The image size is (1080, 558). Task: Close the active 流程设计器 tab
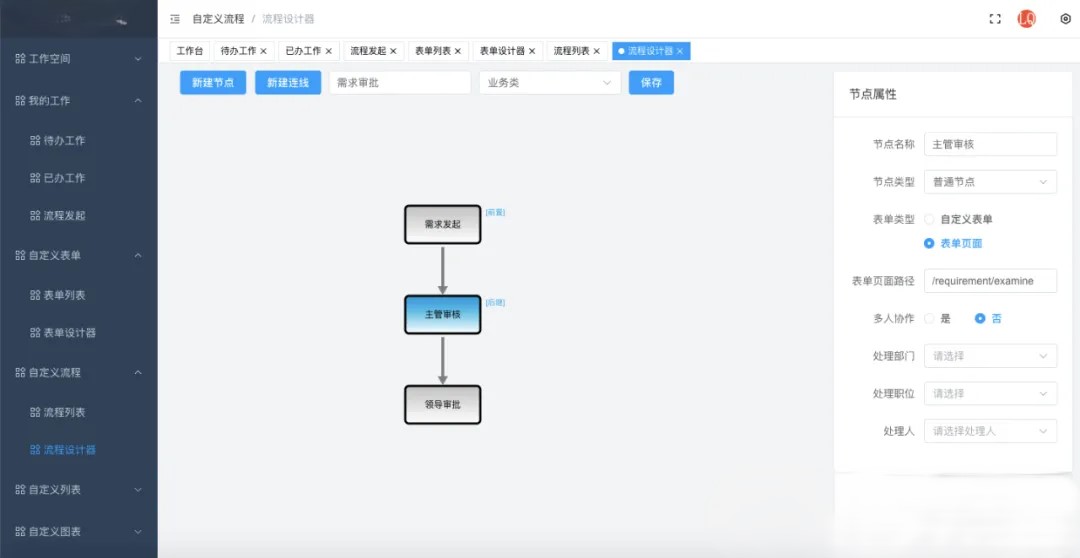point(681,51)
